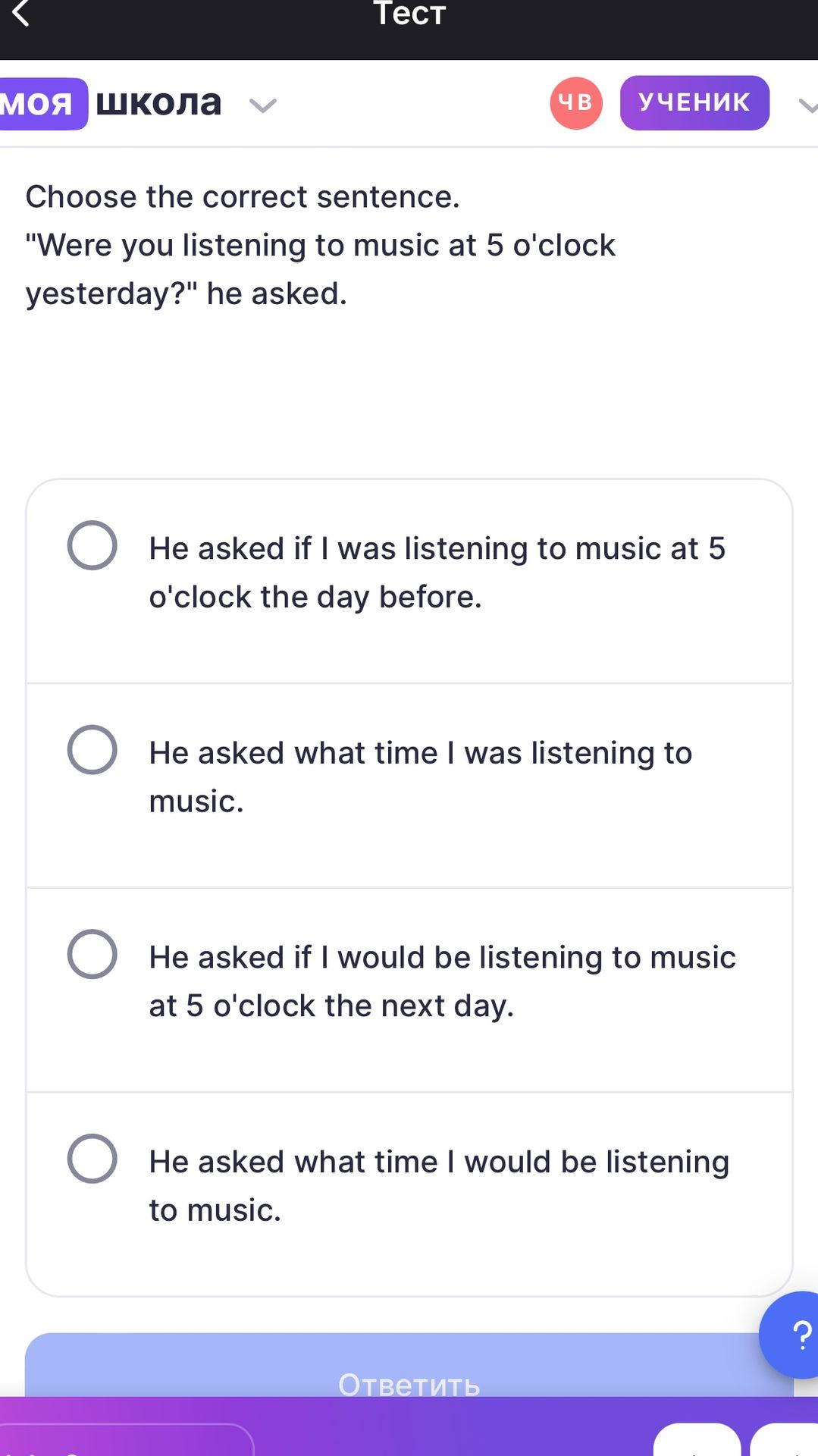818x1456 pixels.
Task: Click the red ЧВ profile avatar
Action: [576, 102]
